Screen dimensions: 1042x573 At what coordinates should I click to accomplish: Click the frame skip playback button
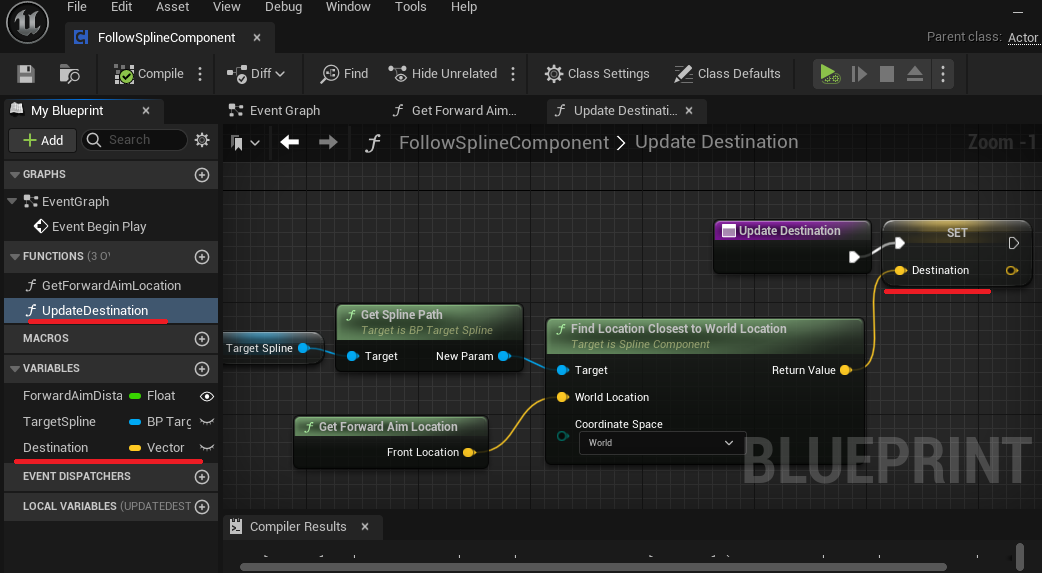(859, 74)
